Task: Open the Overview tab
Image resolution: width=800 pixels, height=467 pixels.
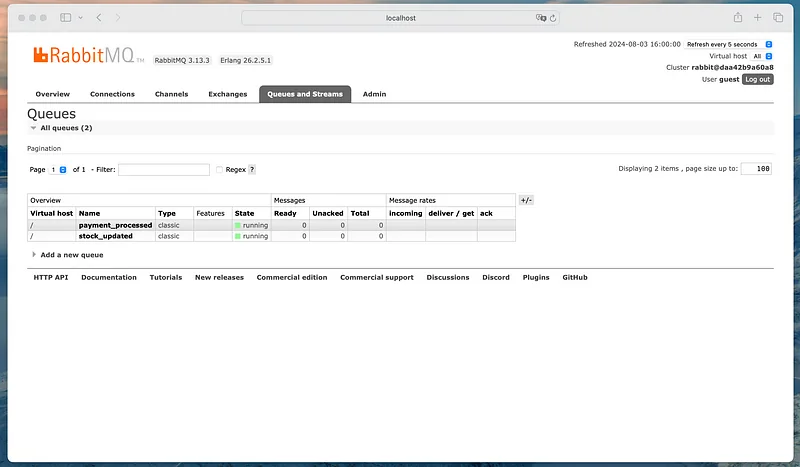Action: 53,94
